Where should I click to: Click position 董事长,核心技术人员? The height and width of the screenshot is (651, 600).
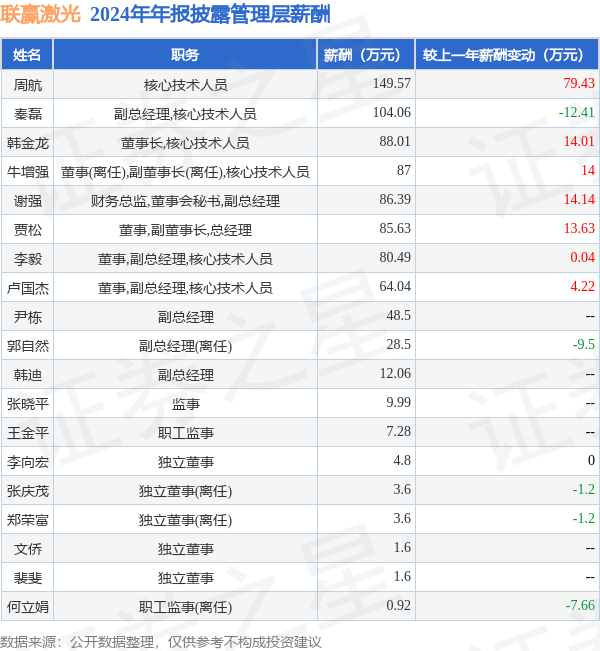[185, 143]
